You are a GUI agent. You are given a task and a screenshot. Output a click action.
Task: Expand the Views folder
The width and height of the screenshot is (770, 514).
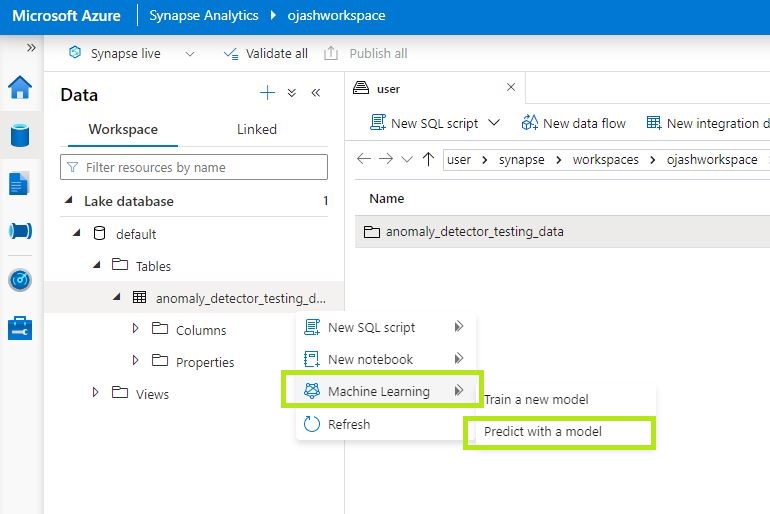tap(96, 393)
